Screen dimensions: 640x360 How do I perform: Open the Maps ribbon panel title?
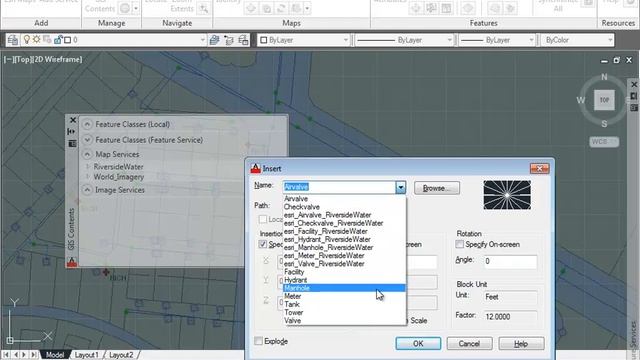[291, 23]
